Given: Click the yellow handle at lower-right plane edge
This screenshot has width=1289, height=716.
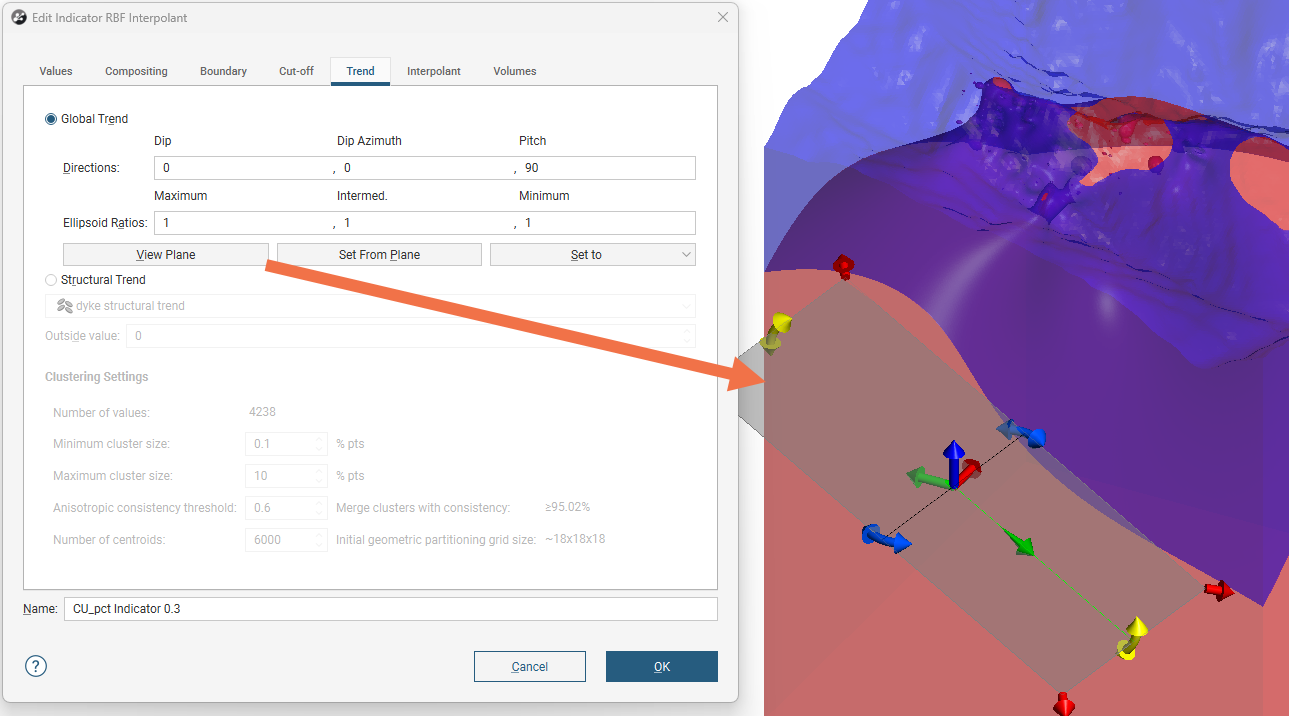Looking at the screenshot, I should coord(1133,637).
